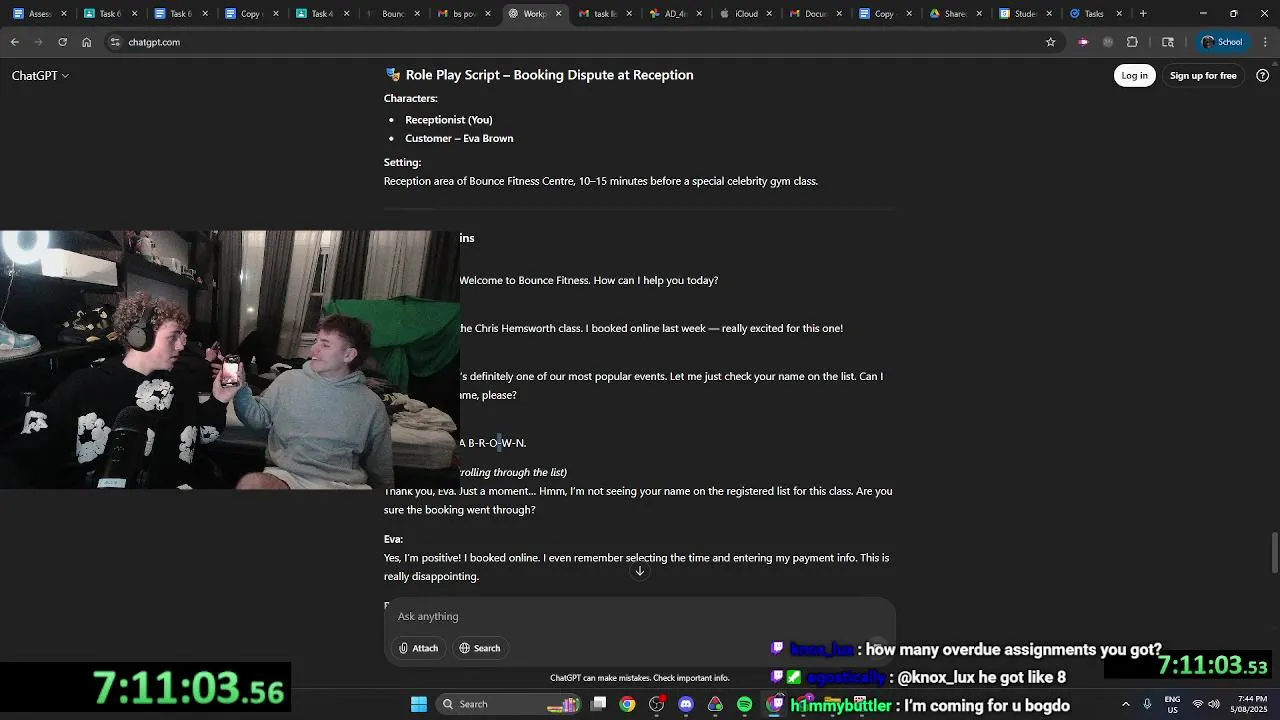Open the Windows Start menu
1280x720 pixels.
419,704
